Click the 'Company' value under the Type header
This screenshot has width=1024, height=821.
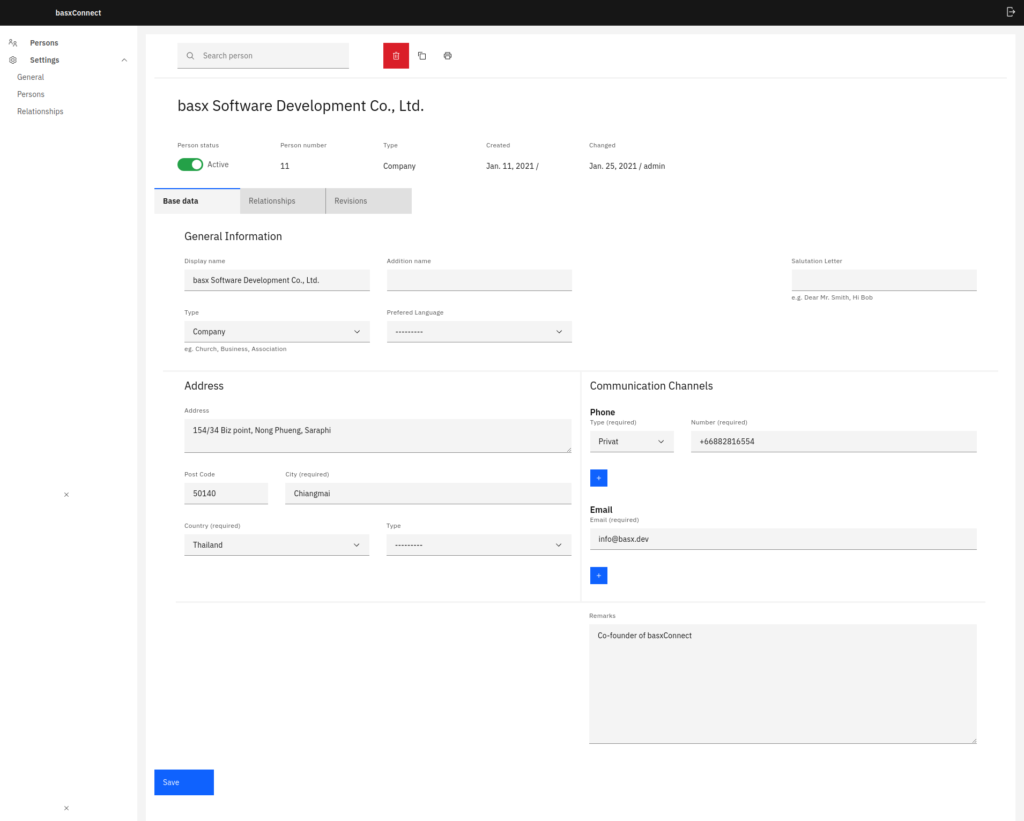tap(399, 166)
